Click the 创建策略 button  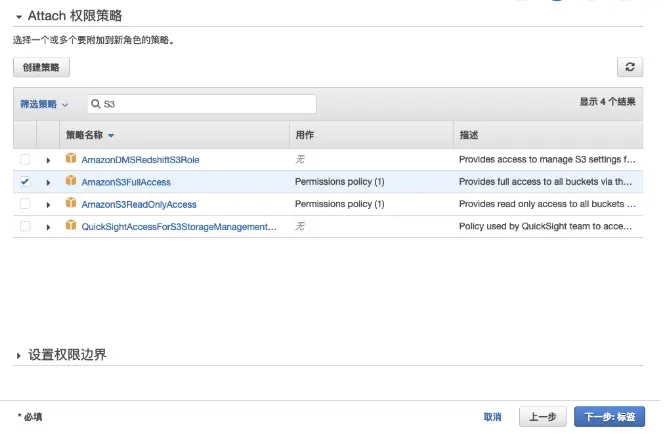41,67
